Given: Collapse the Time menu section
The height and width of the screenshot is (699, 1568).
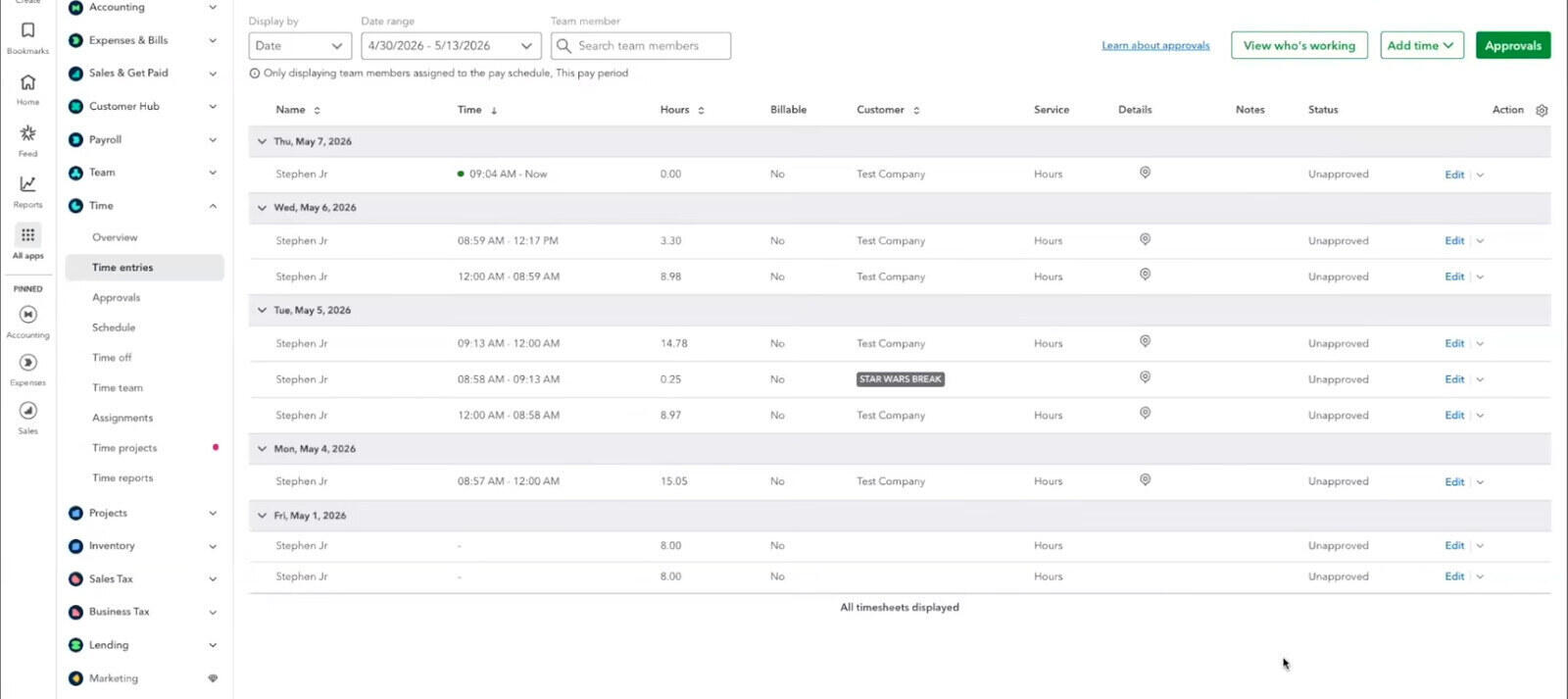Looking at the screenshot, I should pos(213,206).
